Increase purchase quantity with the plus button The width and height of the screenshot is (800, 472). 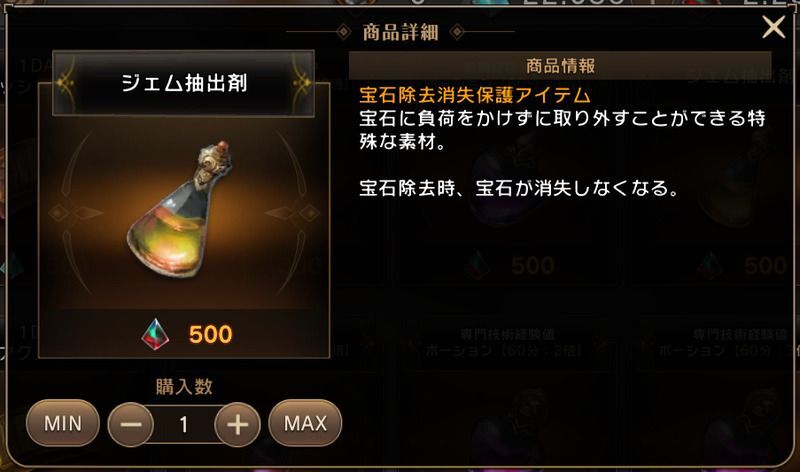click(237, 425)
